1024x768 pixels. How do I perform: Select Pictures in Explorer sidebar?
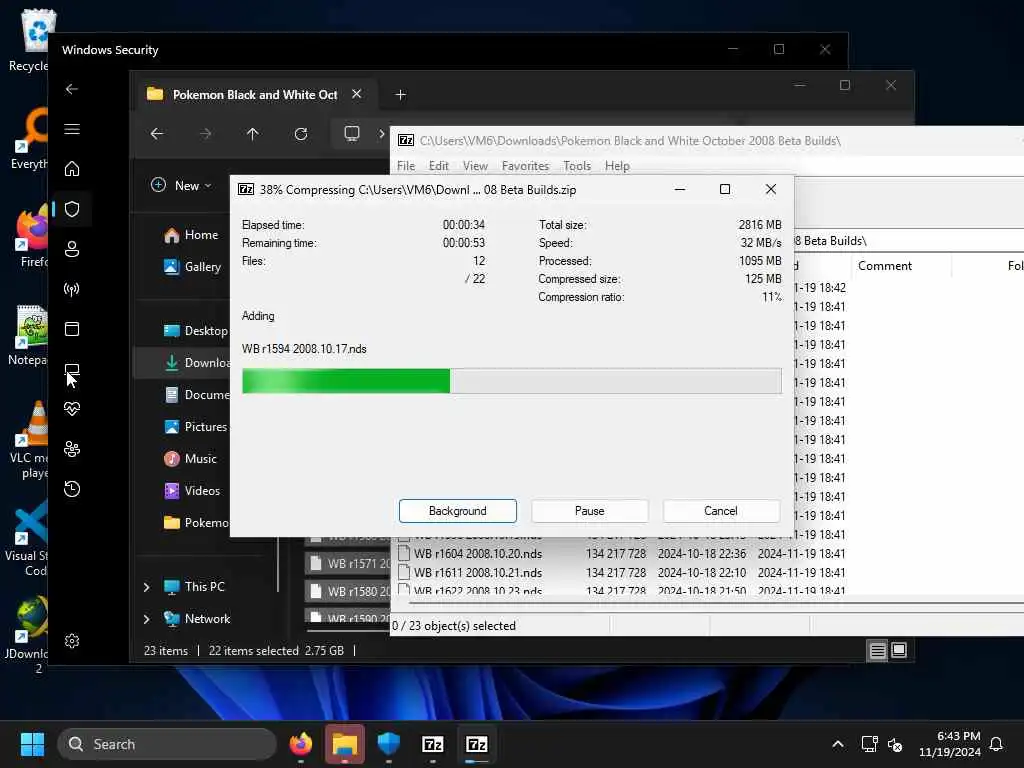195,426
